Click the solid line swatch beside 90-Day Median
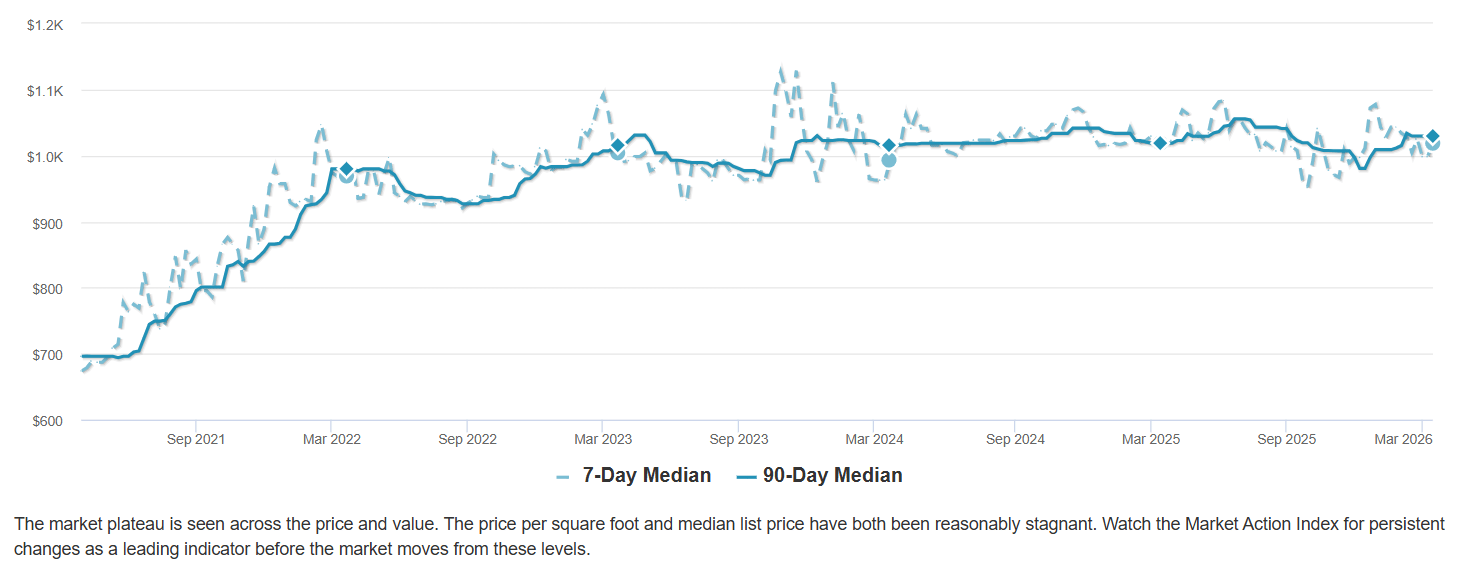1470x570 pixels. pyautogui.click(x=746, y=477)
